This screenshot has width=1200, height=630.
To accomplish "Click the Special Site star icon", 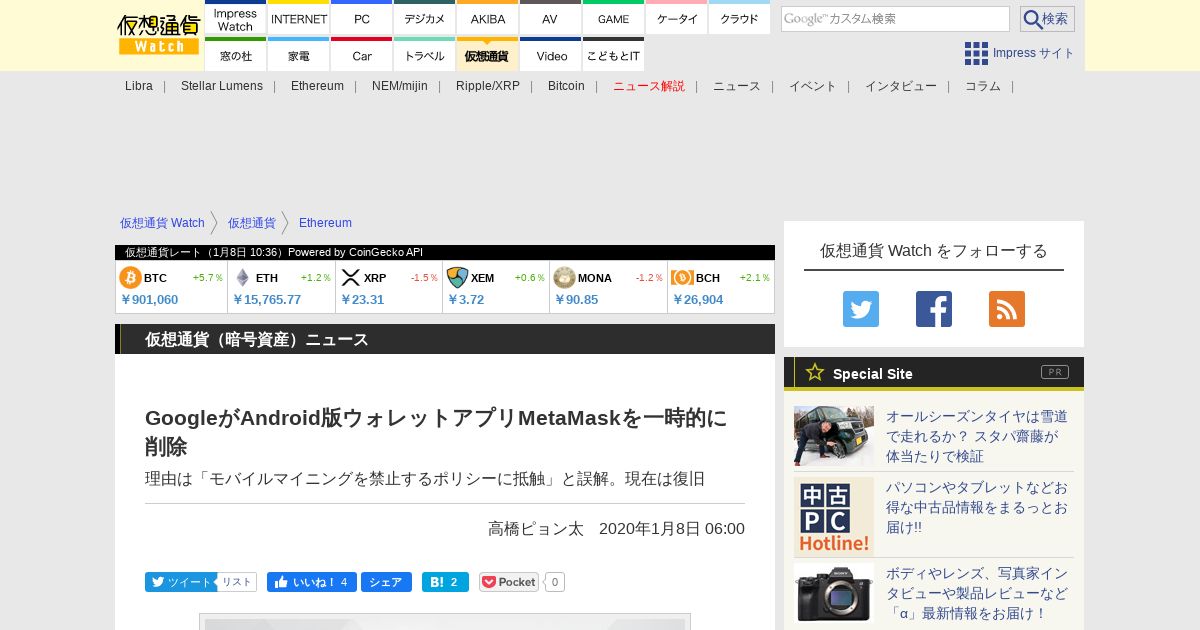I will click(x=815, y=372).
